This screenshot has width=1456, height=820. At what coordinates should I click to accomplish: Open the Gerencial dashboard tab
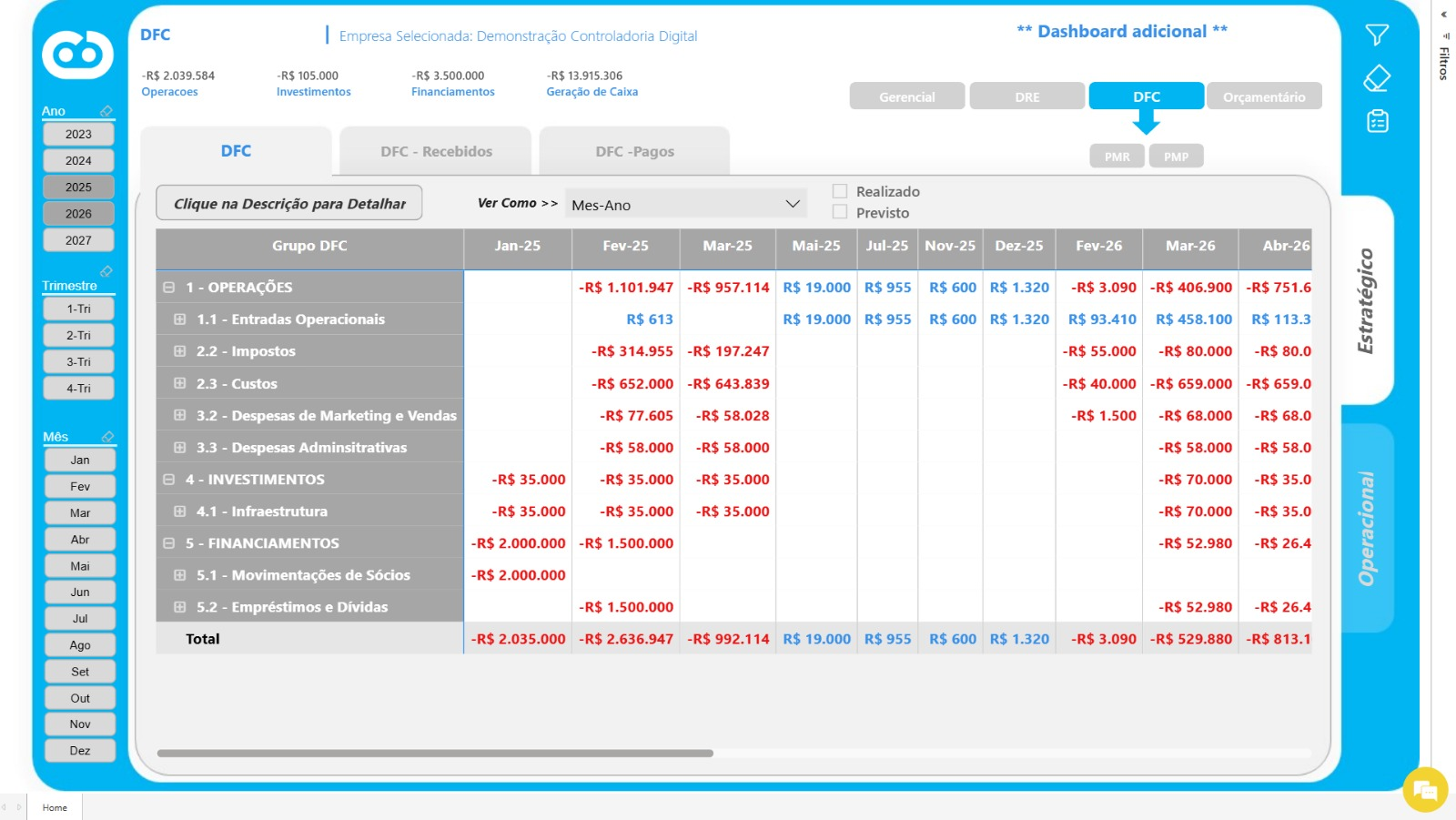[x=907, y=96]
